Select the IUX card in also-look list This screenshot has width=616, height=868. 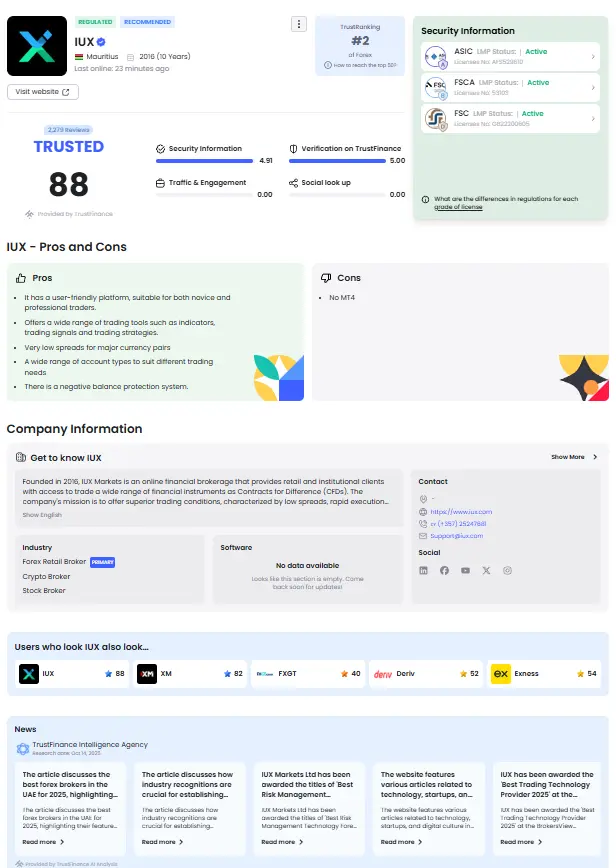click(x=72, y=674)
